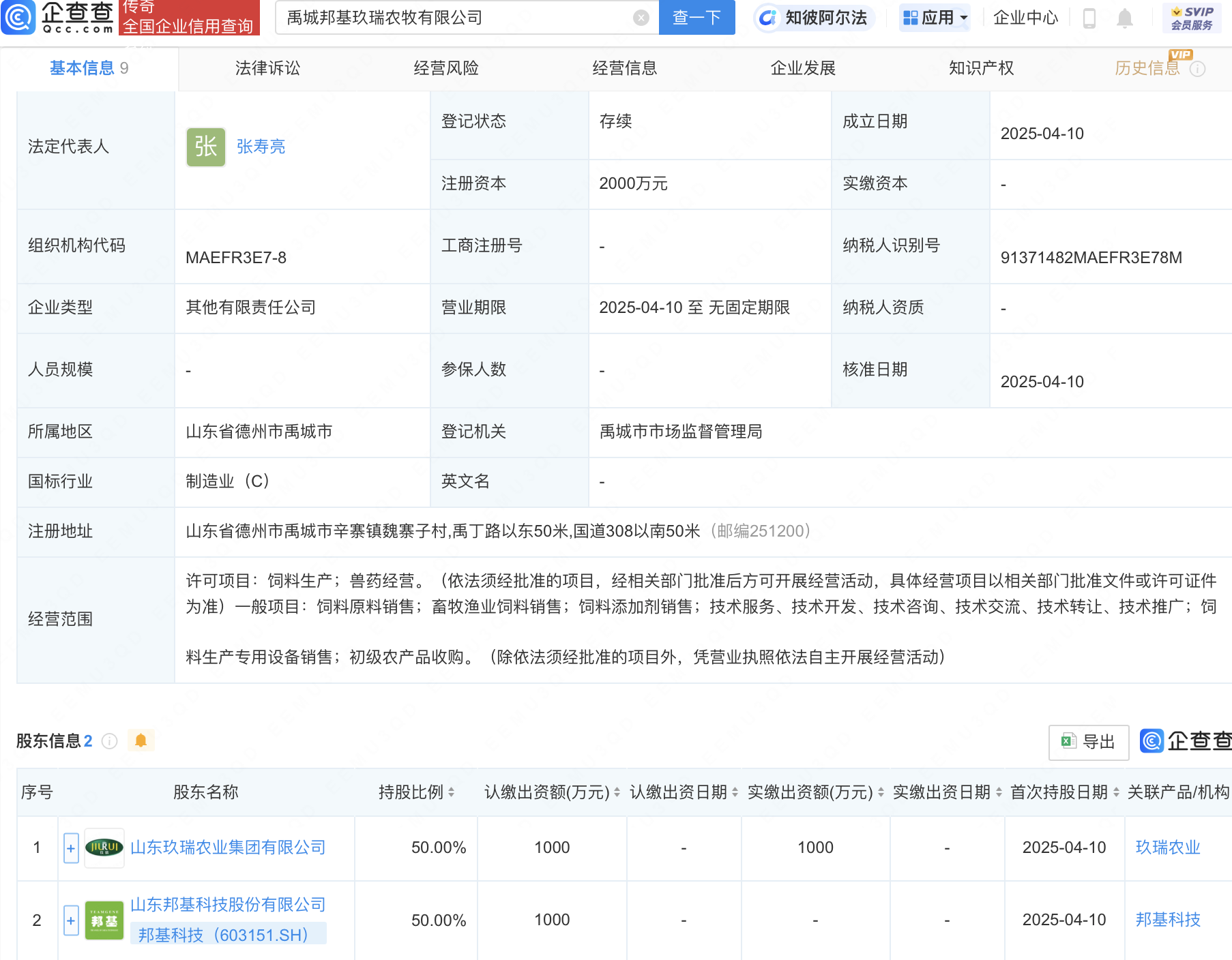Open the 张 avatar of legal representative
Image resolution: width=1232 pixels, height=960 pixels.
pos(206,147)
